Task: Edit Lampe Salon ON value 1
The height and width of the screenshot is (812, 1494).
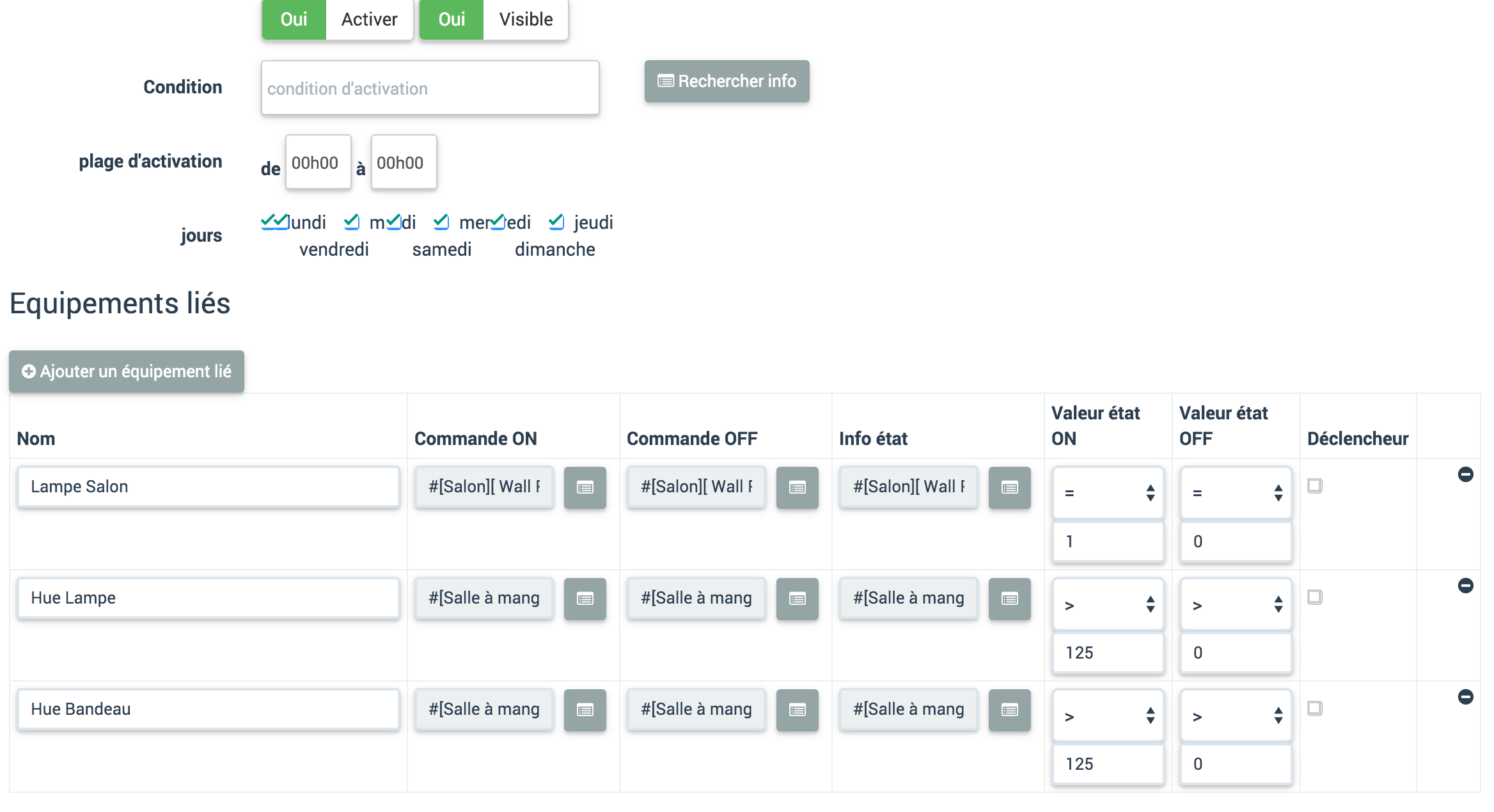Action: [1108, 542]
